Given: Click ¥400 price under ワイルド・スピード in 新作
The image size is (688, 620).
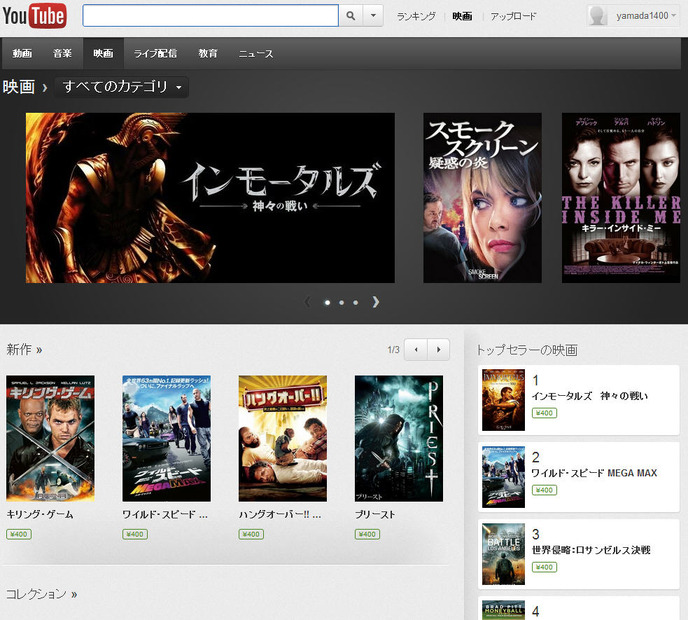Looking at the screenshot, I should point(135,534).
